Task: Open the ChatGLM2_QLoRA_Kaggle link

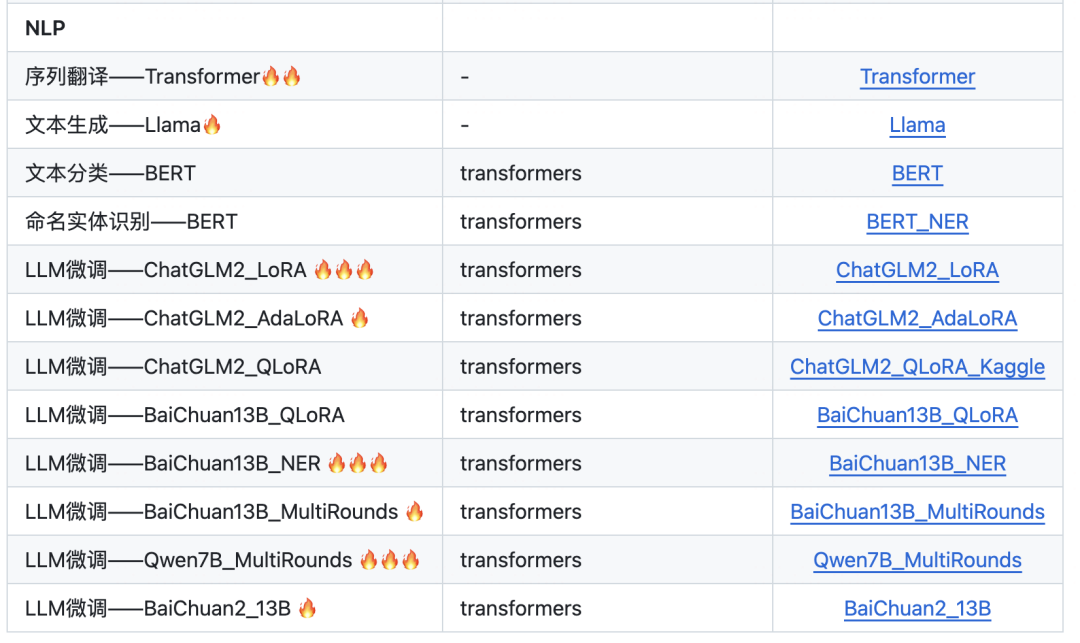Action: click(917, 367)
